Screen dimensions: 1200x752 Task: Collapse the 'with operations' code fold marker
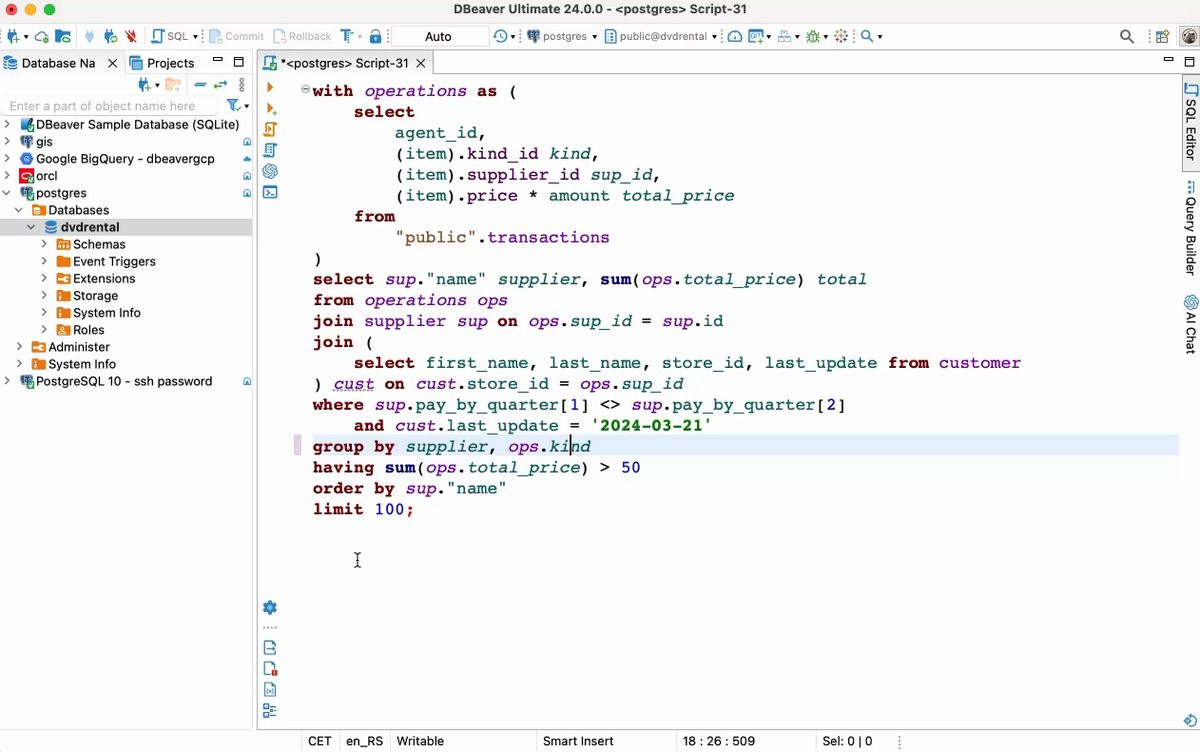point(305,90)
